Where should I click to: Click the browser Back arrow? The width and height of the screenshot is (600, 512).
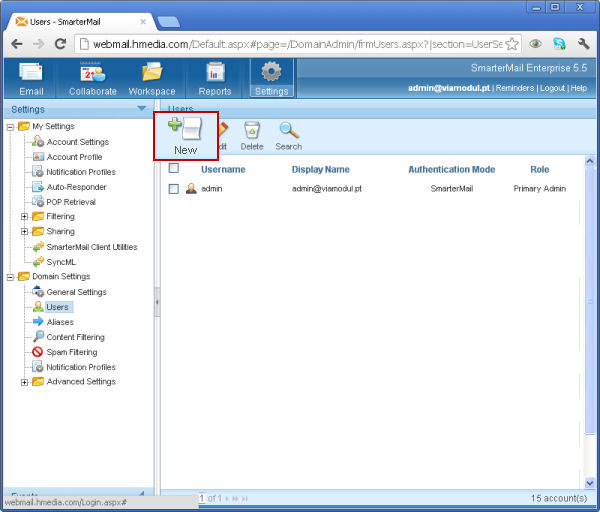pyautogui.click(x=16, y=44)
